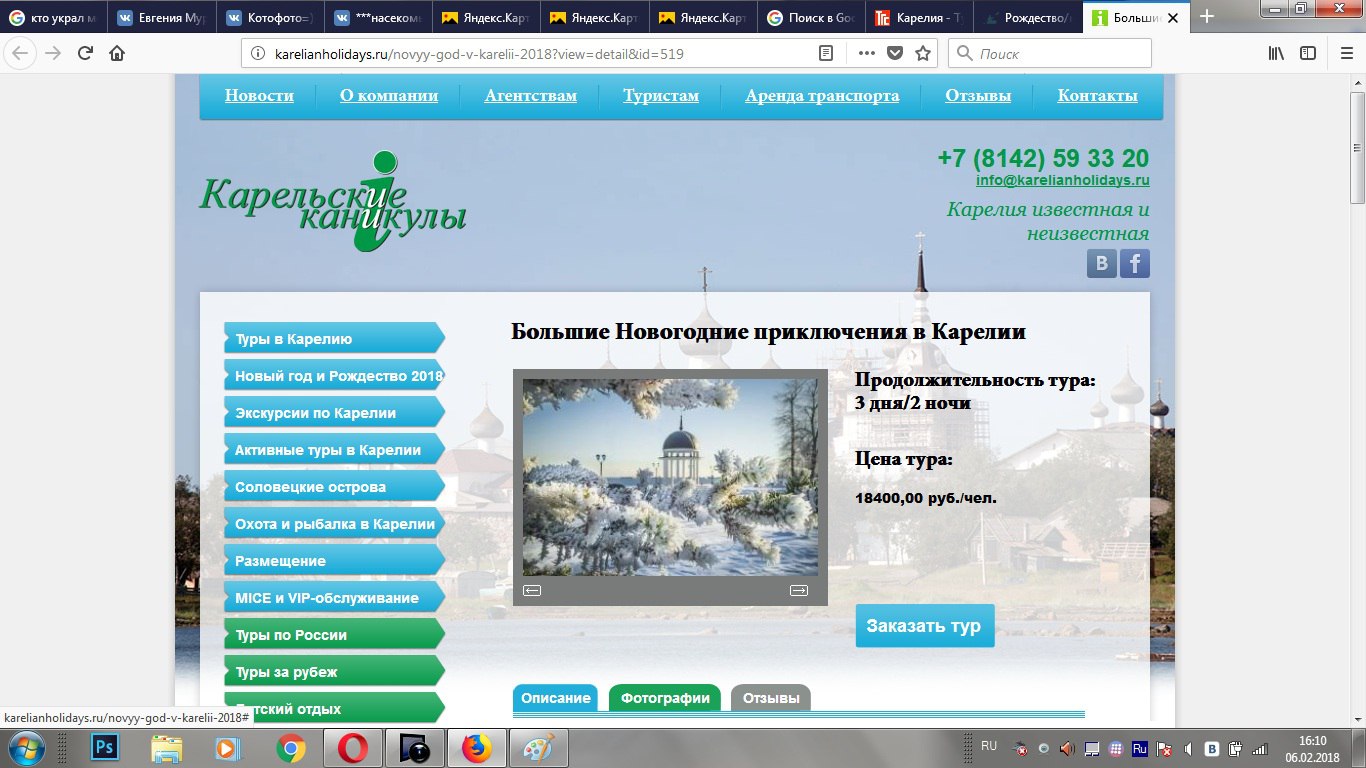Show next photo with slider right arrow
The width and height of the screenshot is (1366, 768).
click(x=798, y=590)
